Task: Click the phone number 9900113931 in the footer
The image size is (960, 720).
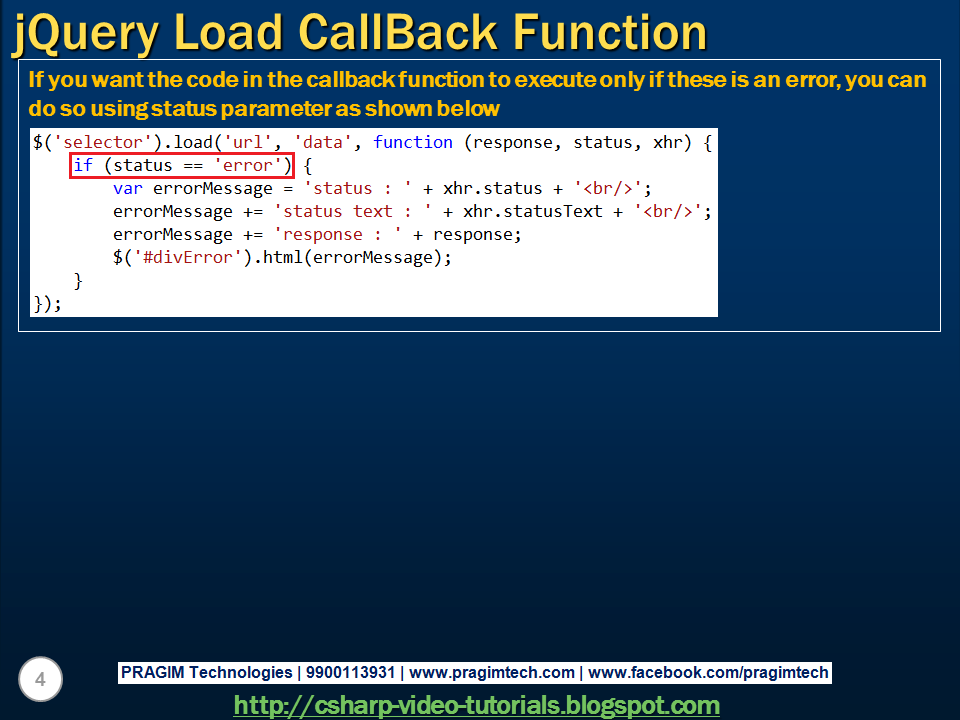Action: pyautogui.click(x=352, y=672)
